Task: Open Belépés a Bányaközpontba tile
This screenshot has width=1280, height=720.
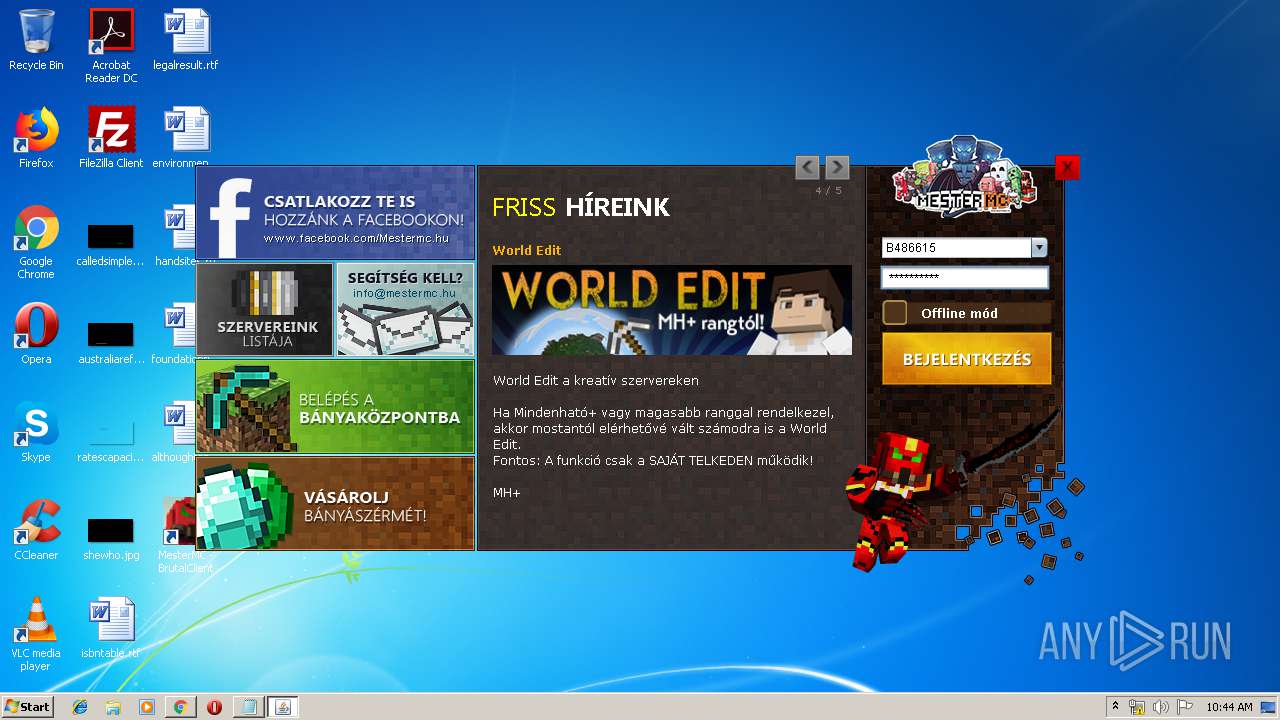Action: [x=335, y=406]
